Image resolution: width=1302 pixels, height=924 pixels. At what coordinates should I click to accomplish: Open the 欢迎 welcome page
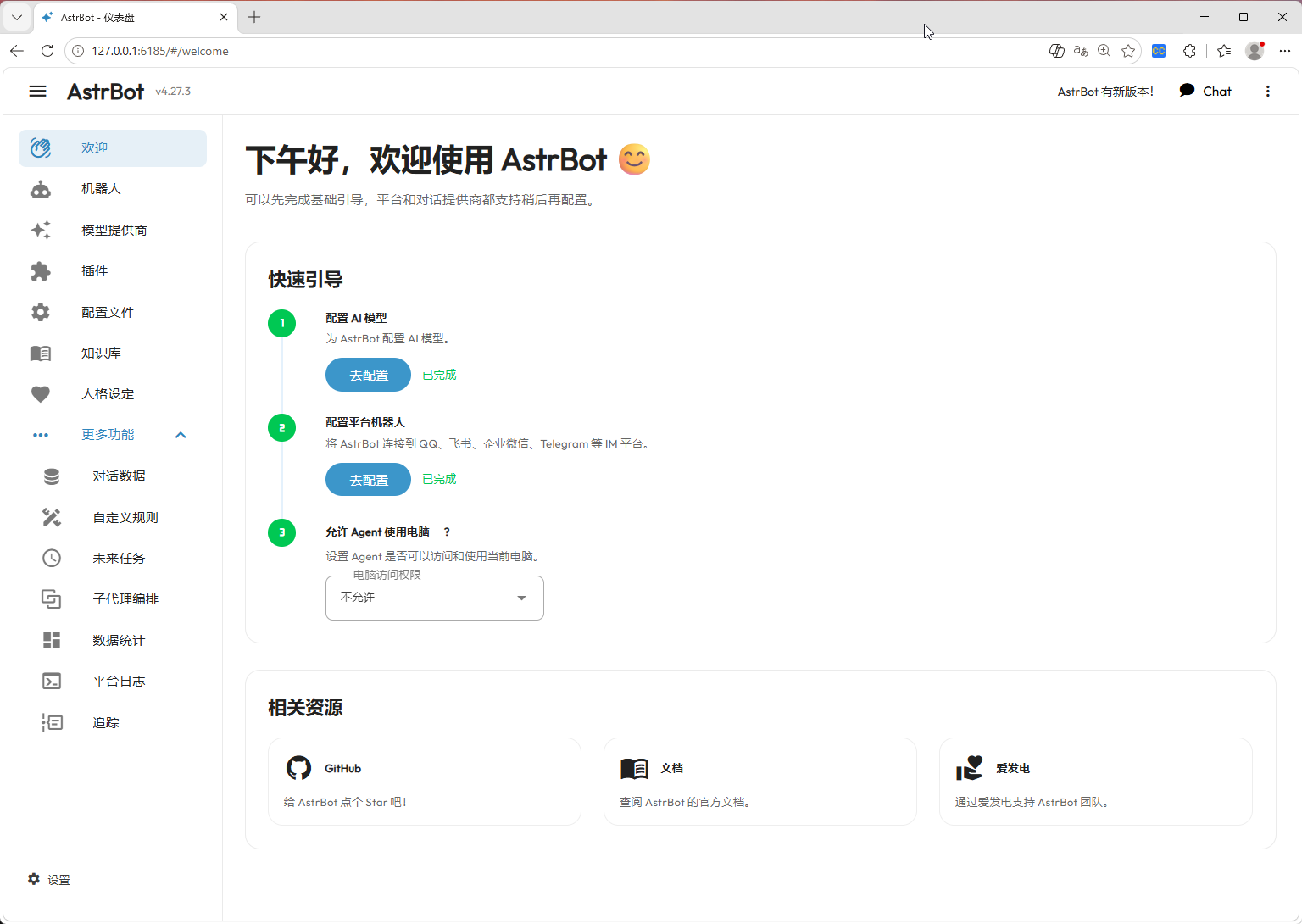113,148
